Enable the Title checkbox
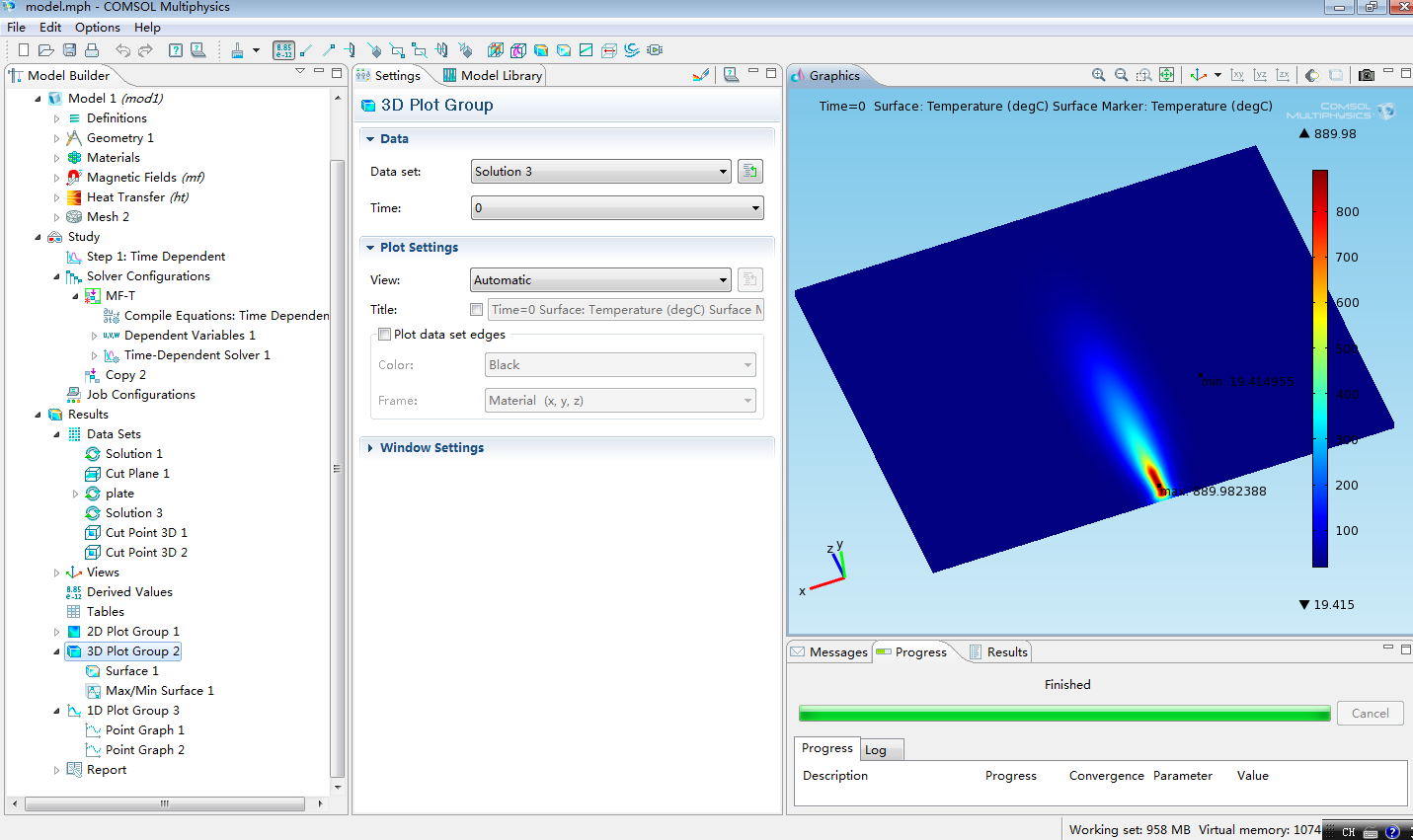 tap(477, 310)
